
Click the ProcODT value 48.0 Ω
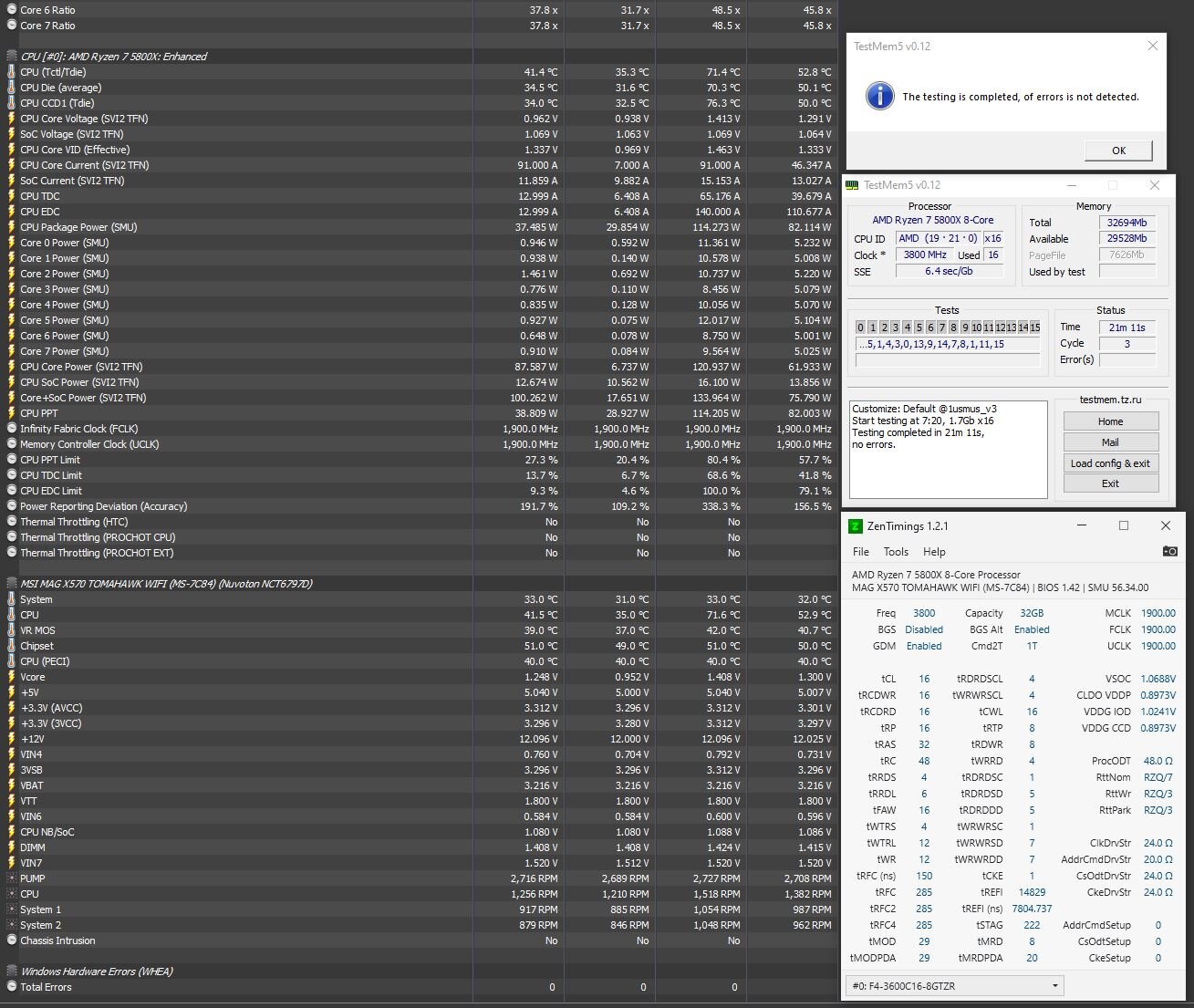tap(1158, 761)
